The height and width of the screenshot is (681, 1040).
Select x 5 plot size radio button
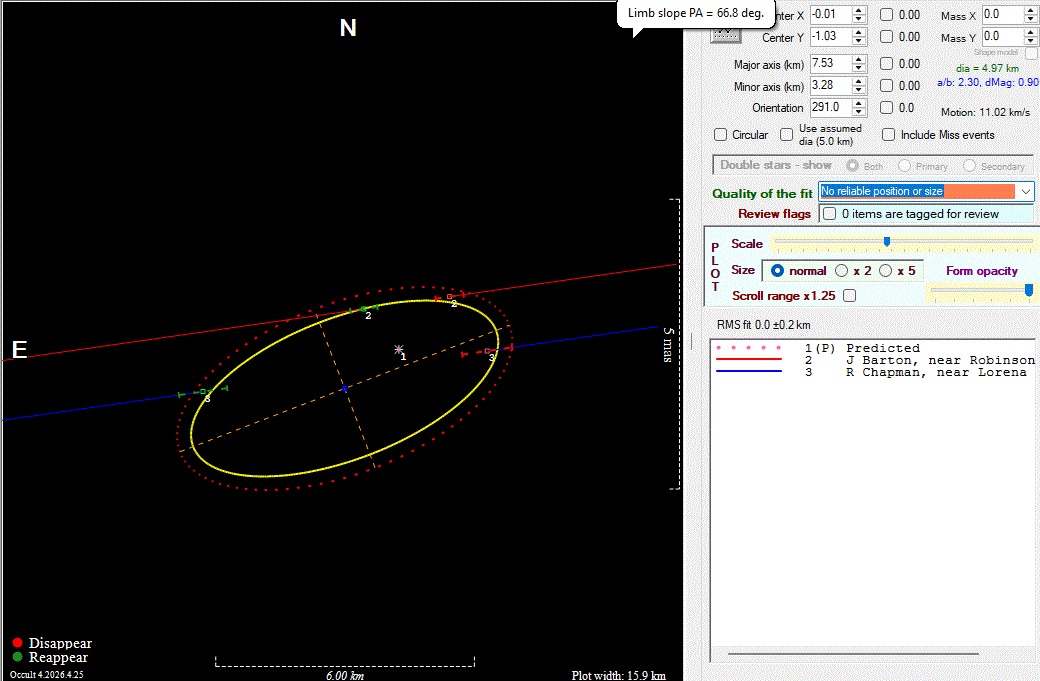[885, 271]
